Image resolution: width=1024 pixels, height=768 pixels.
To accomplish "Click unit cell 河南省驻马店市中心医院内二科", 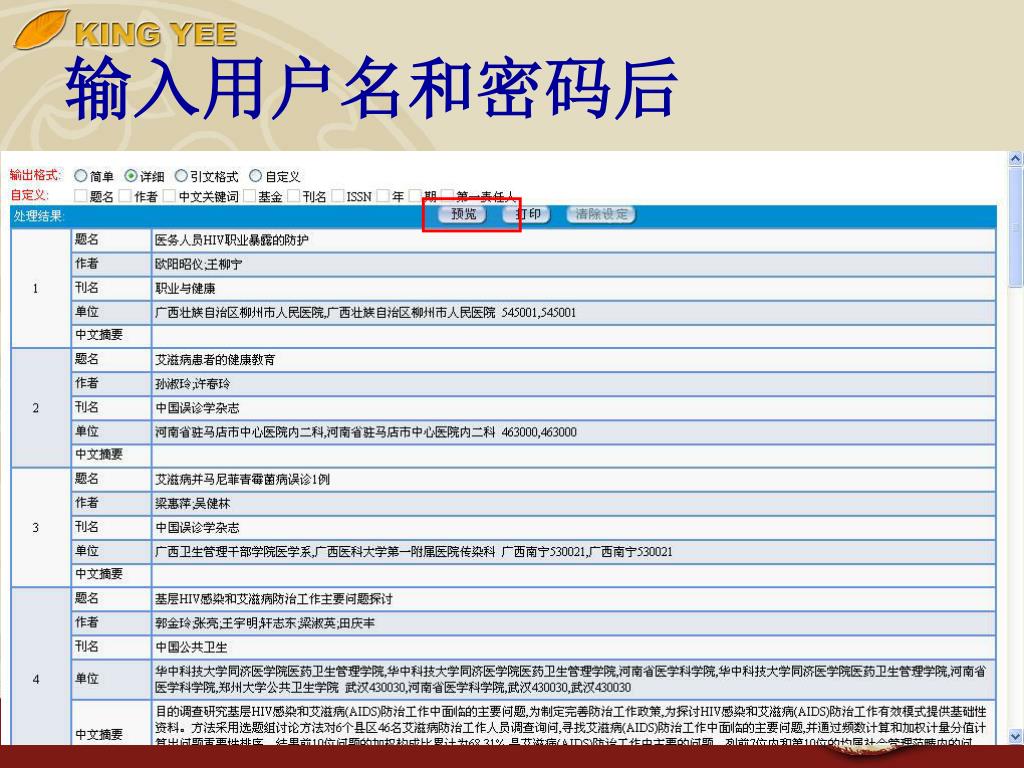I will click(573, 432).
